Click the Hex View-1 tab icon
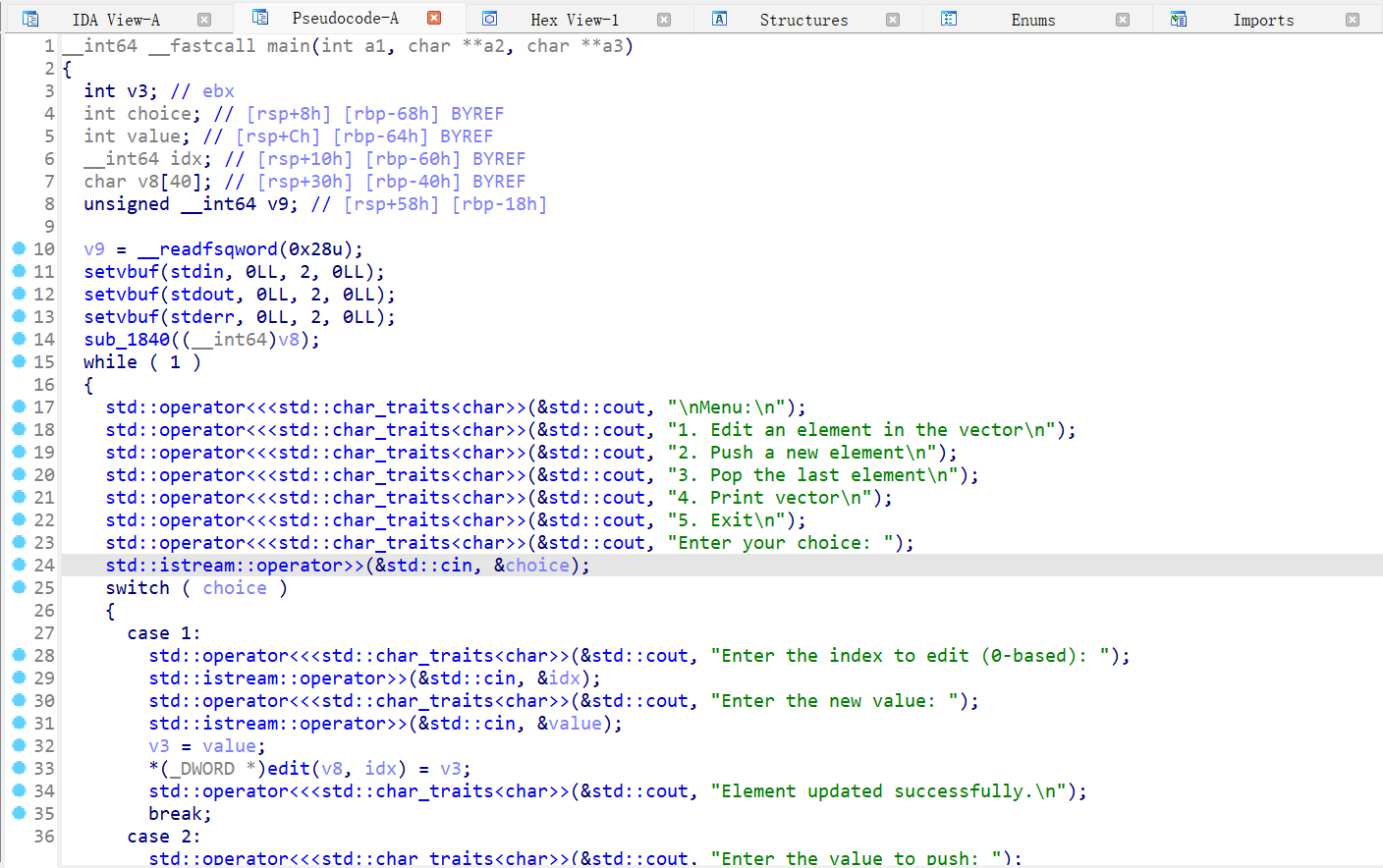This screenshot has height=868, width=1383. click(490, 19)
